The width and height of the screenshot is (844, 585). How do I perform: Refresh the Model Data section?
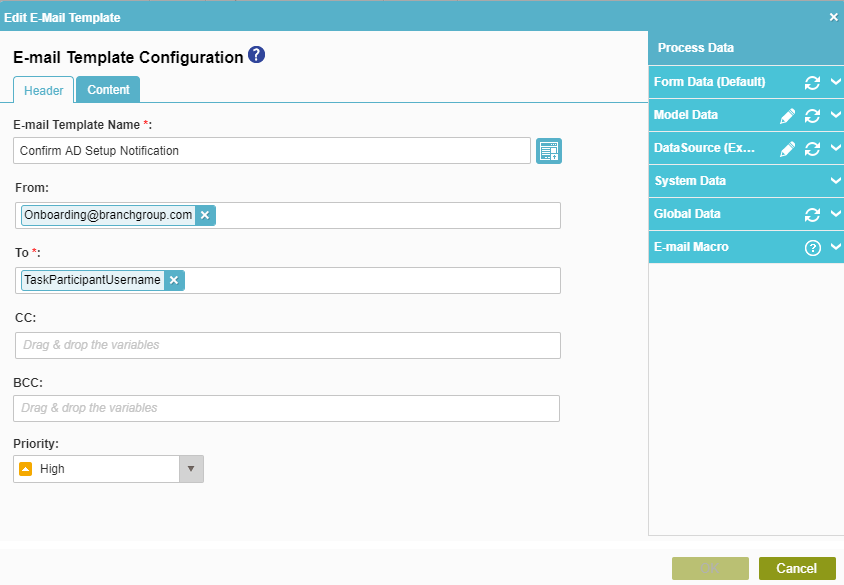pos(812,116)
